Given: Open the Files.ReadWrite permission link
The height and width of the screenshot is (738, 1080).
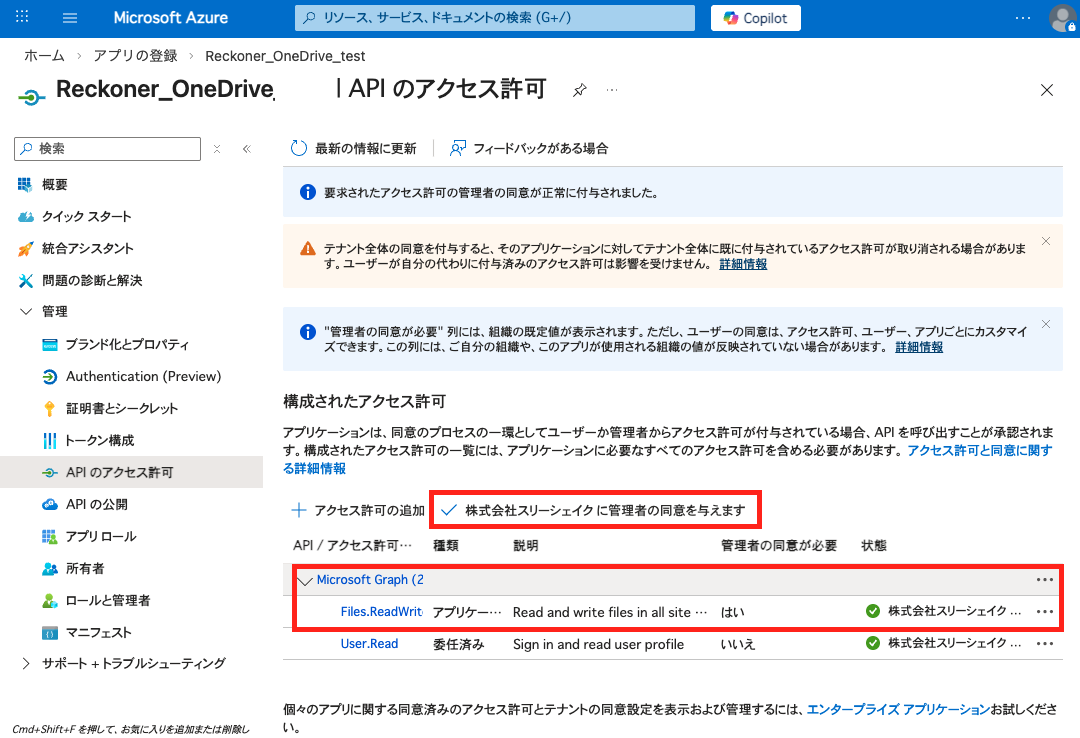Looking at the screenshot, I should point(382,612).
